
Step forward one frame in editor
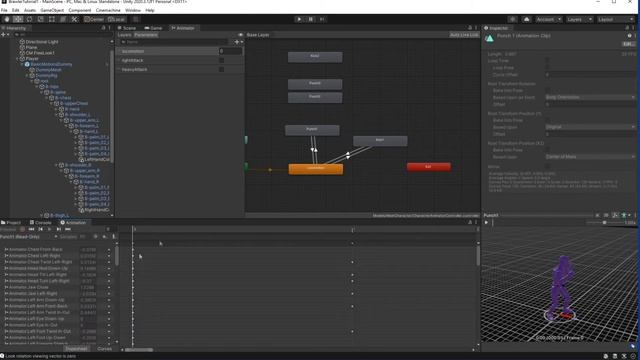(322, 19)
